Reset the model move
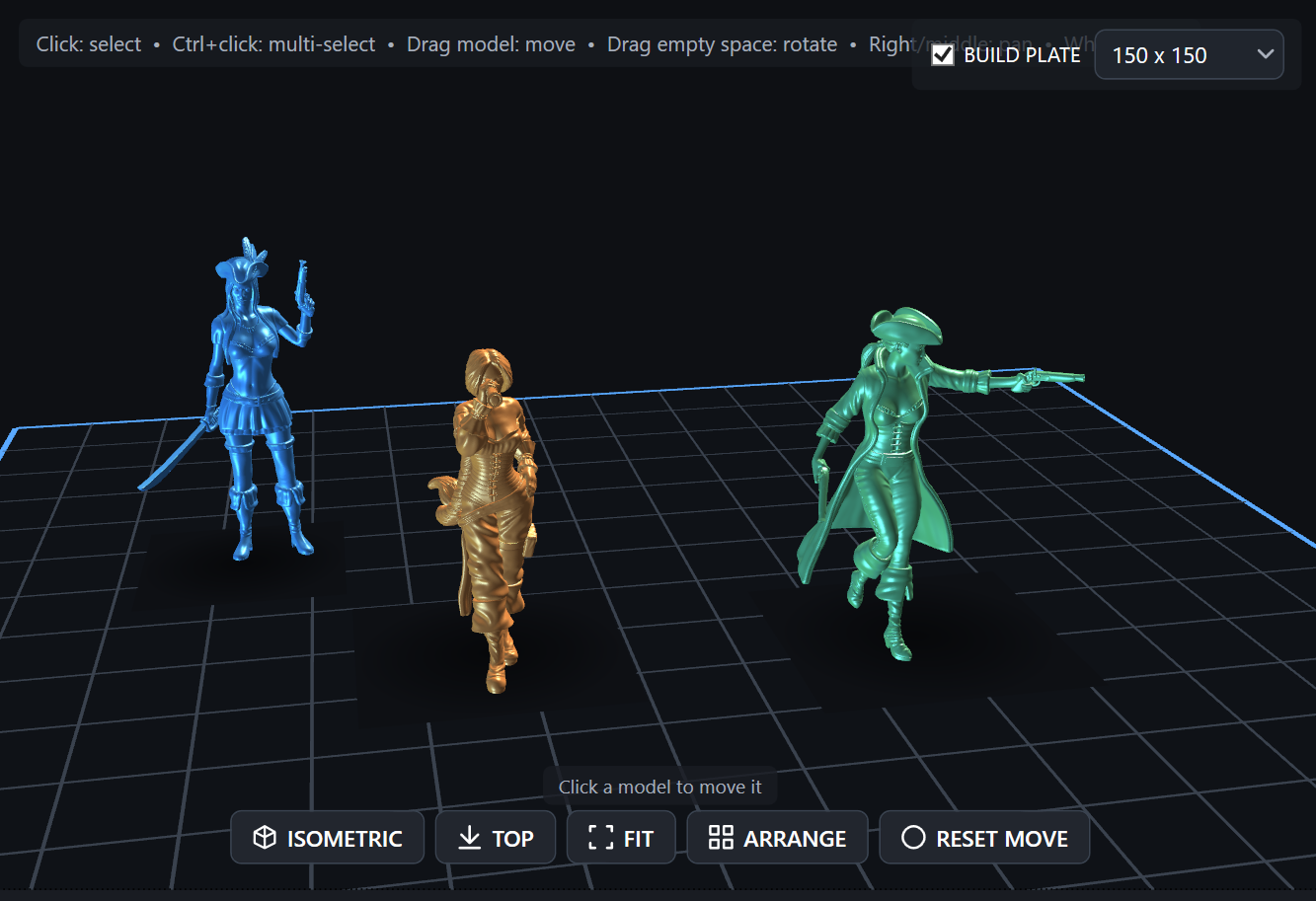The width and height of the screenshot is (1316, 901). tap(984, 838)
